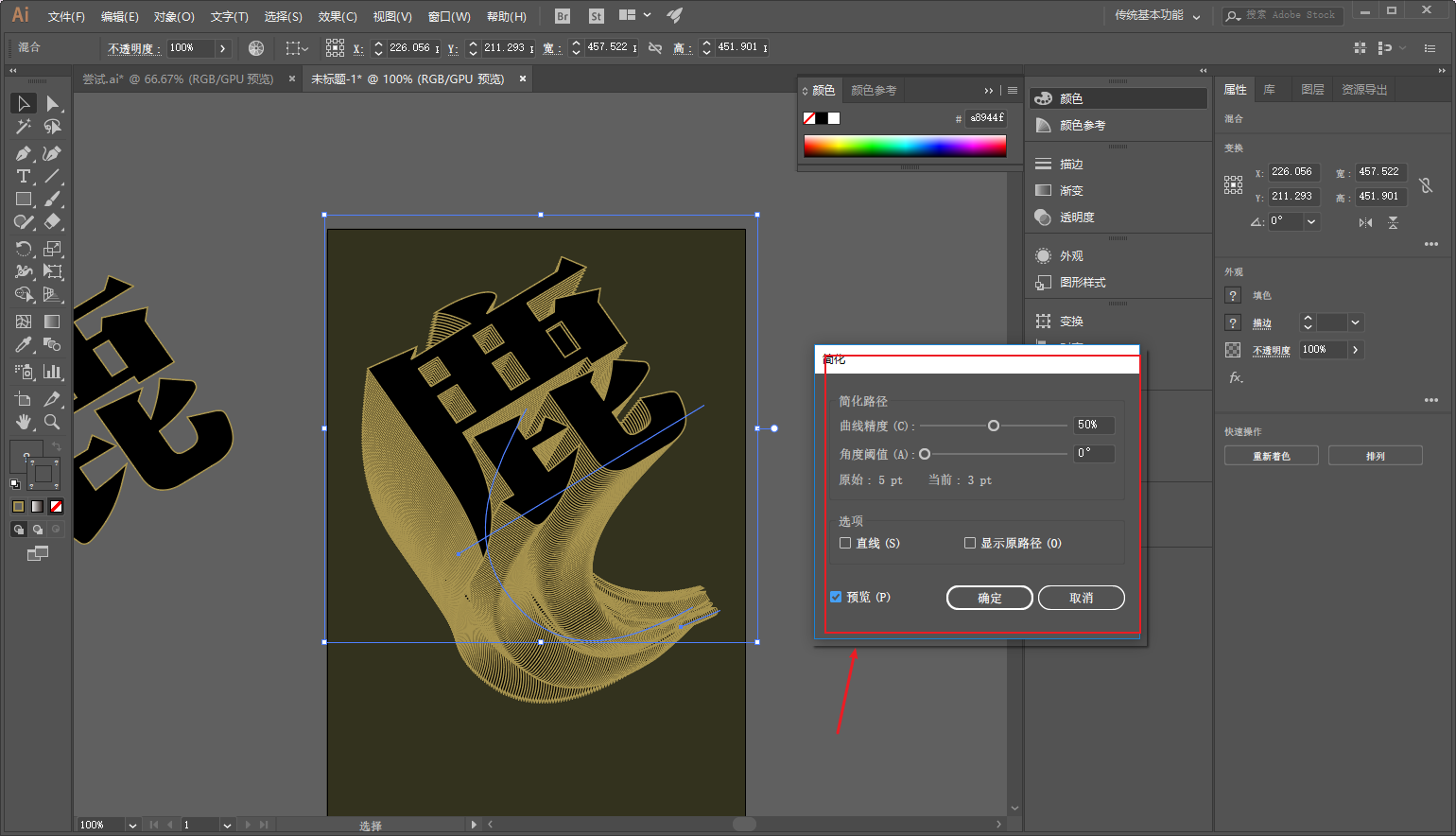1456x836 pixels.
Task: Select the Gradient tool
Action: pos(52,322)
